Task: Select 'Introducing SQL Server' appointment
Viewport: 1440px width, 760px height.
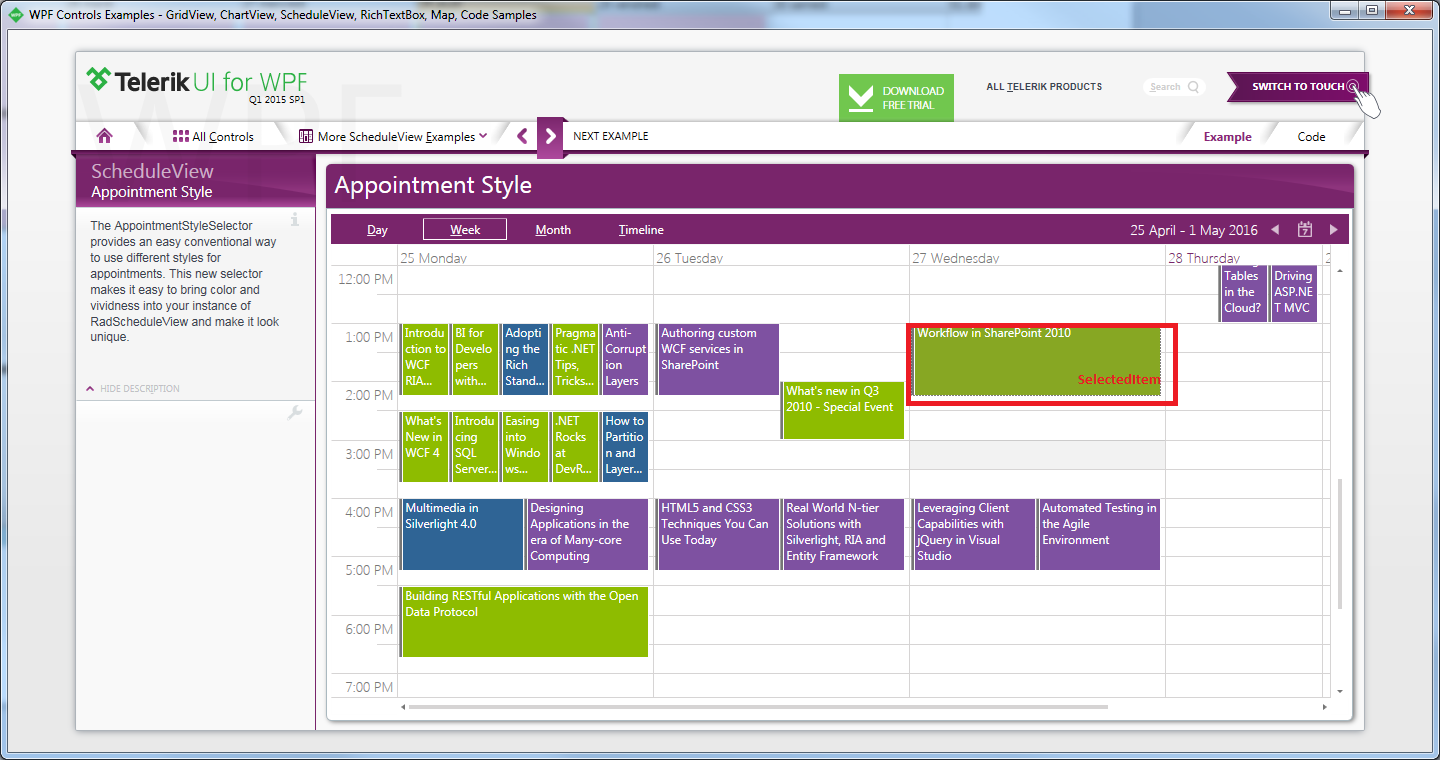Action: (x=474, y=446)
